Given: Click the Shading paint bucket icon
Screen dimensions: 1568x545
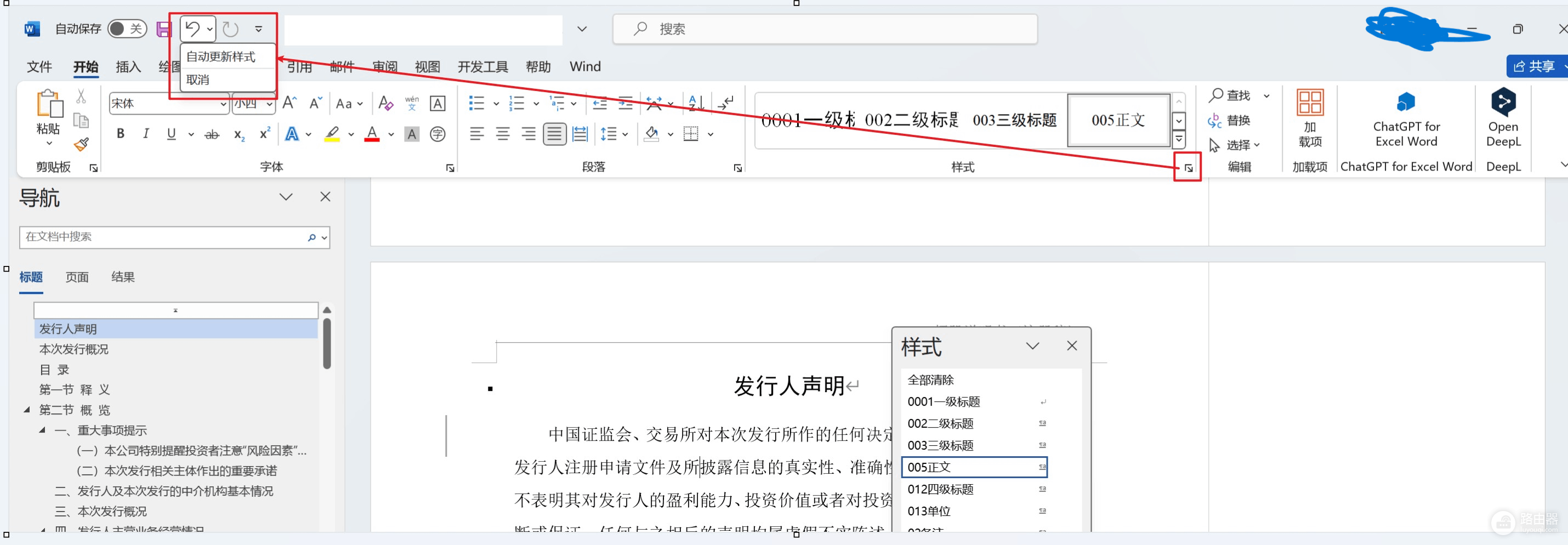Looking at the screenshot, I should (651, 133).
